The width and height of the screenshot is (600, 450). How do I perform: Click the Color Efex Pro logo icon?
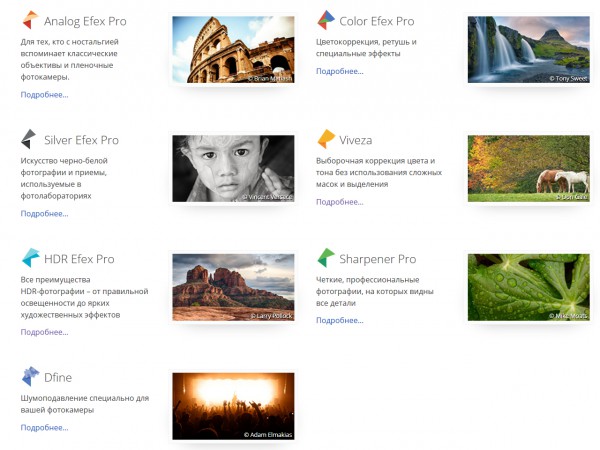pyautogui.click(x=326, y=20)
